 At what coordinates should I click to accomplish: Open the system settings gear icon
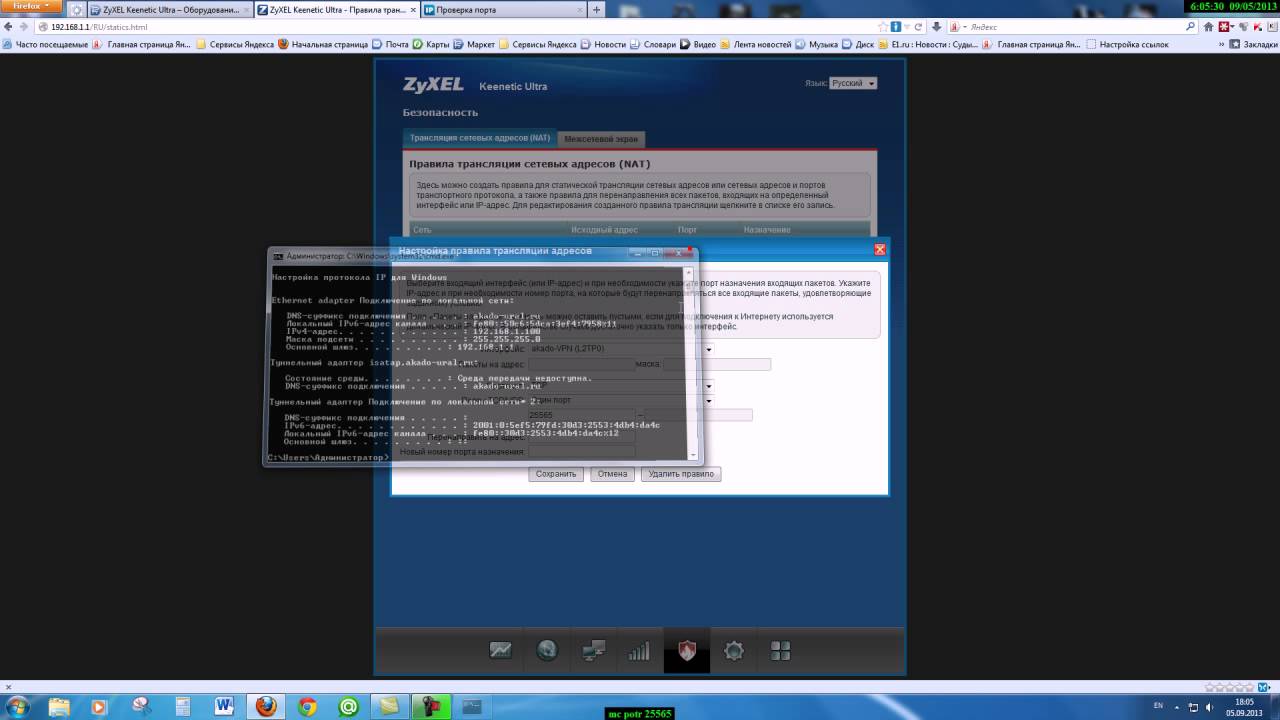(734, 651)
